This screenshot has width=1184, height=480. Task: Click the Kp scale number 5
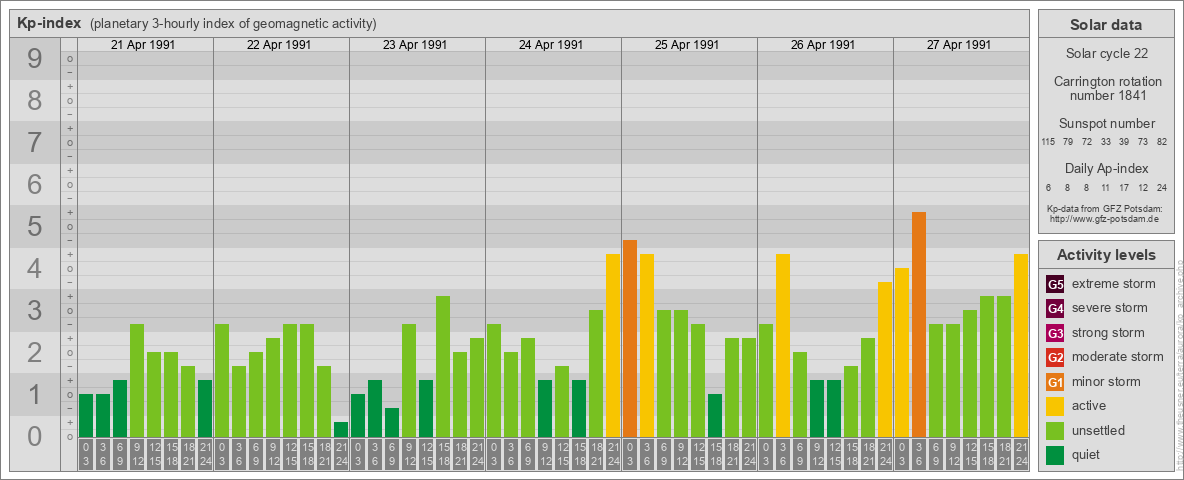(35, 226)
